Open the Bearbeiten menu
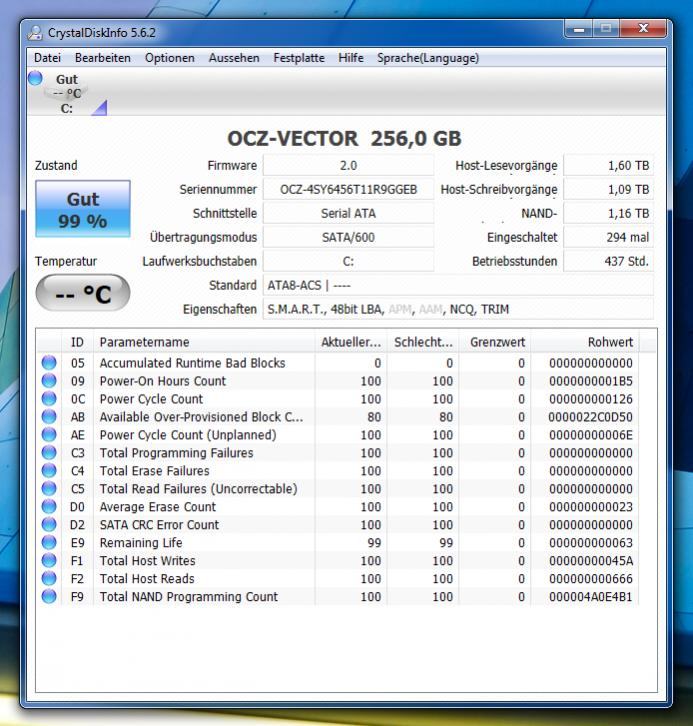 [x=103, y=58]
